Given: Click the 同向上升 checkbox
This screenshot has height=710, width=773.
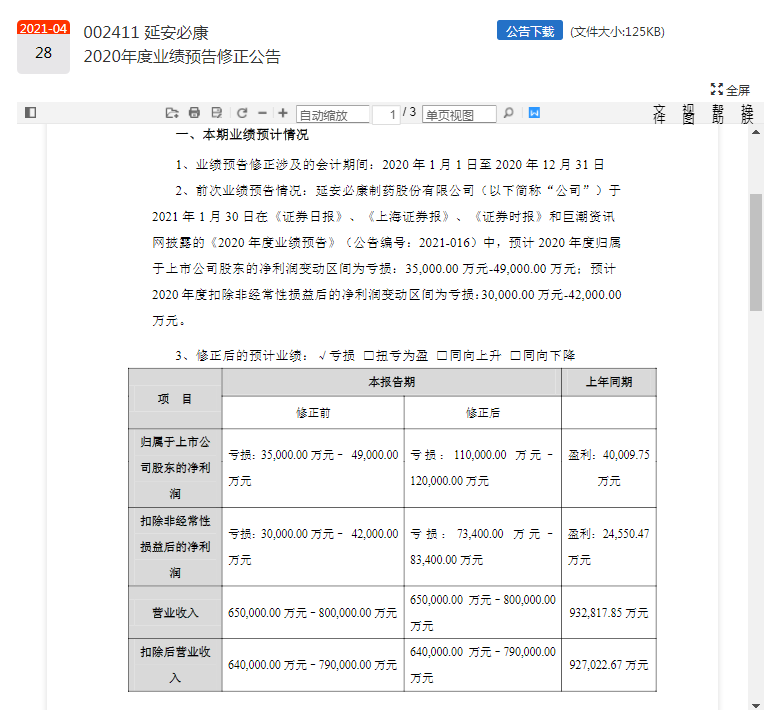Looking at the screenshot, I should click(442, 355).
